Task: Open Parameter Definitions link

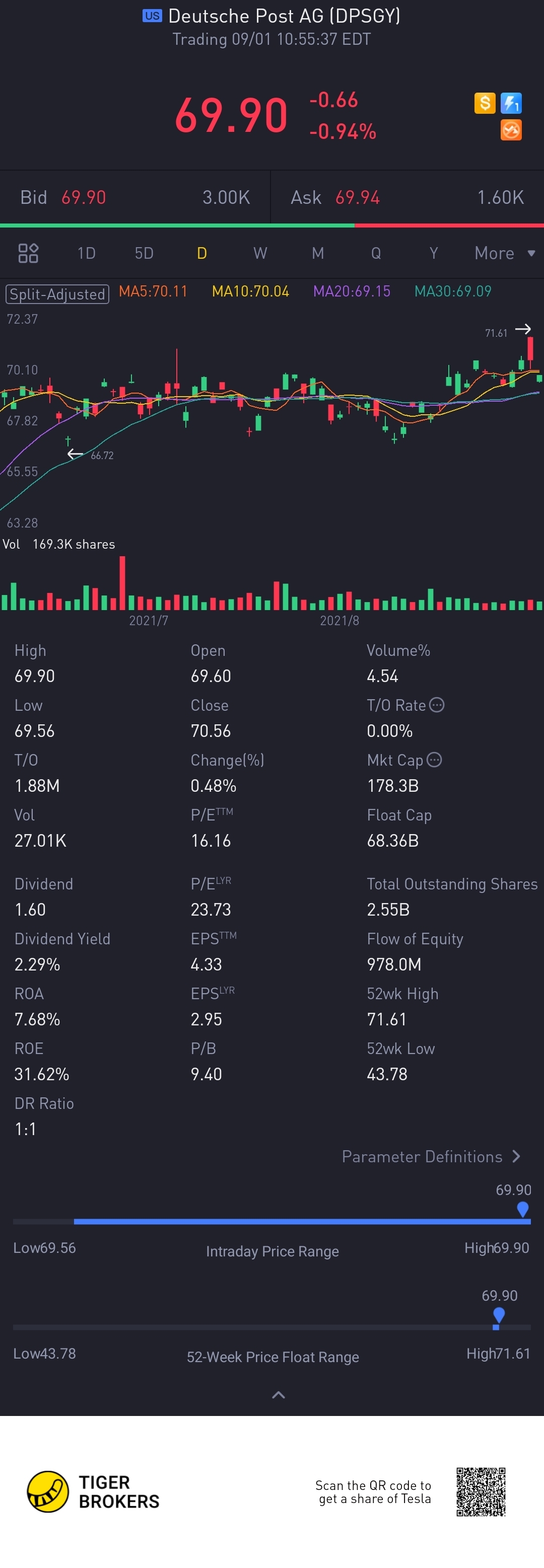Action: 431,1157
